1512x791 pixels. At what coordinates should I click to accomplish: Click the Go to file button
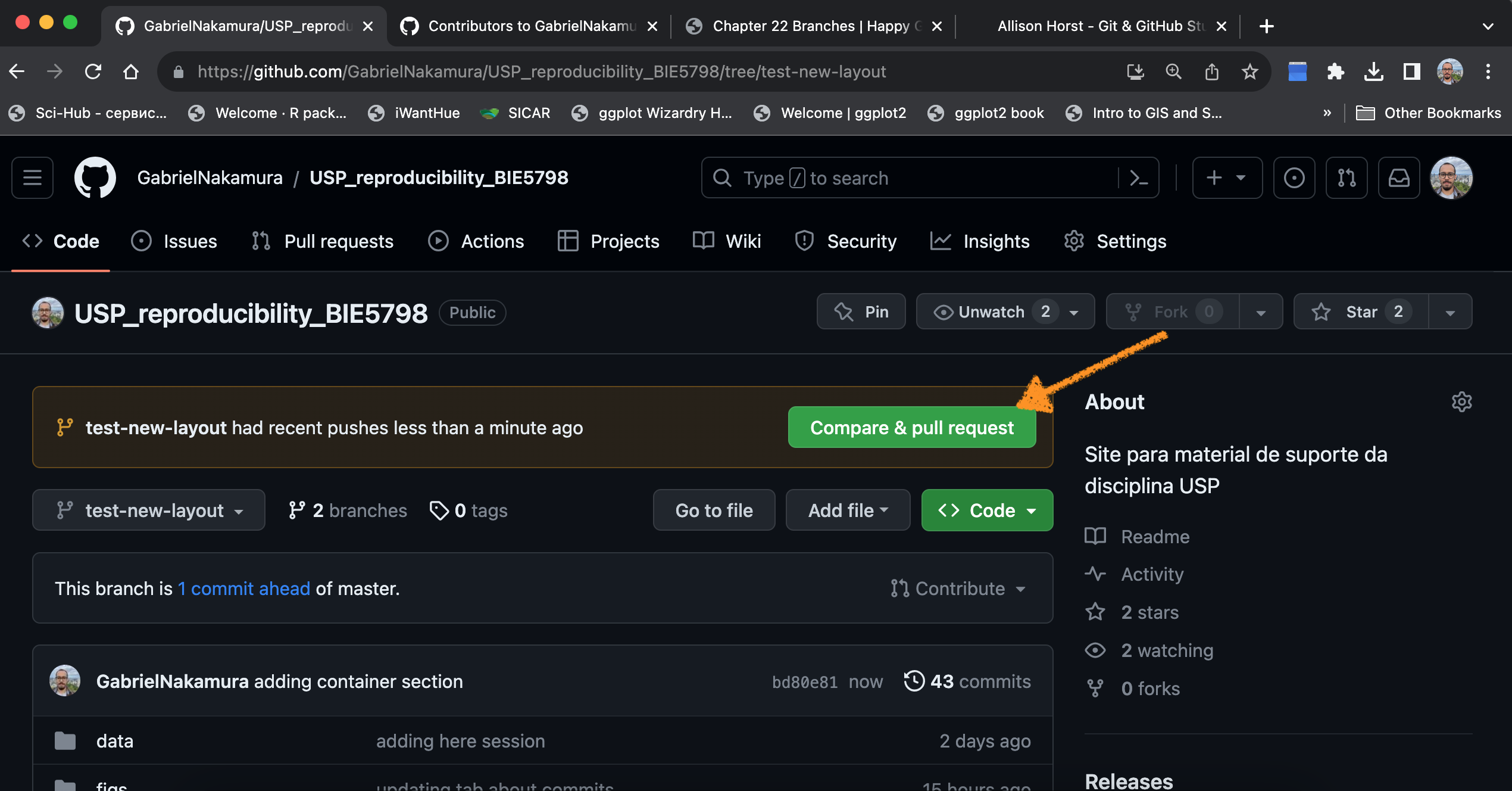click(714, 510)
